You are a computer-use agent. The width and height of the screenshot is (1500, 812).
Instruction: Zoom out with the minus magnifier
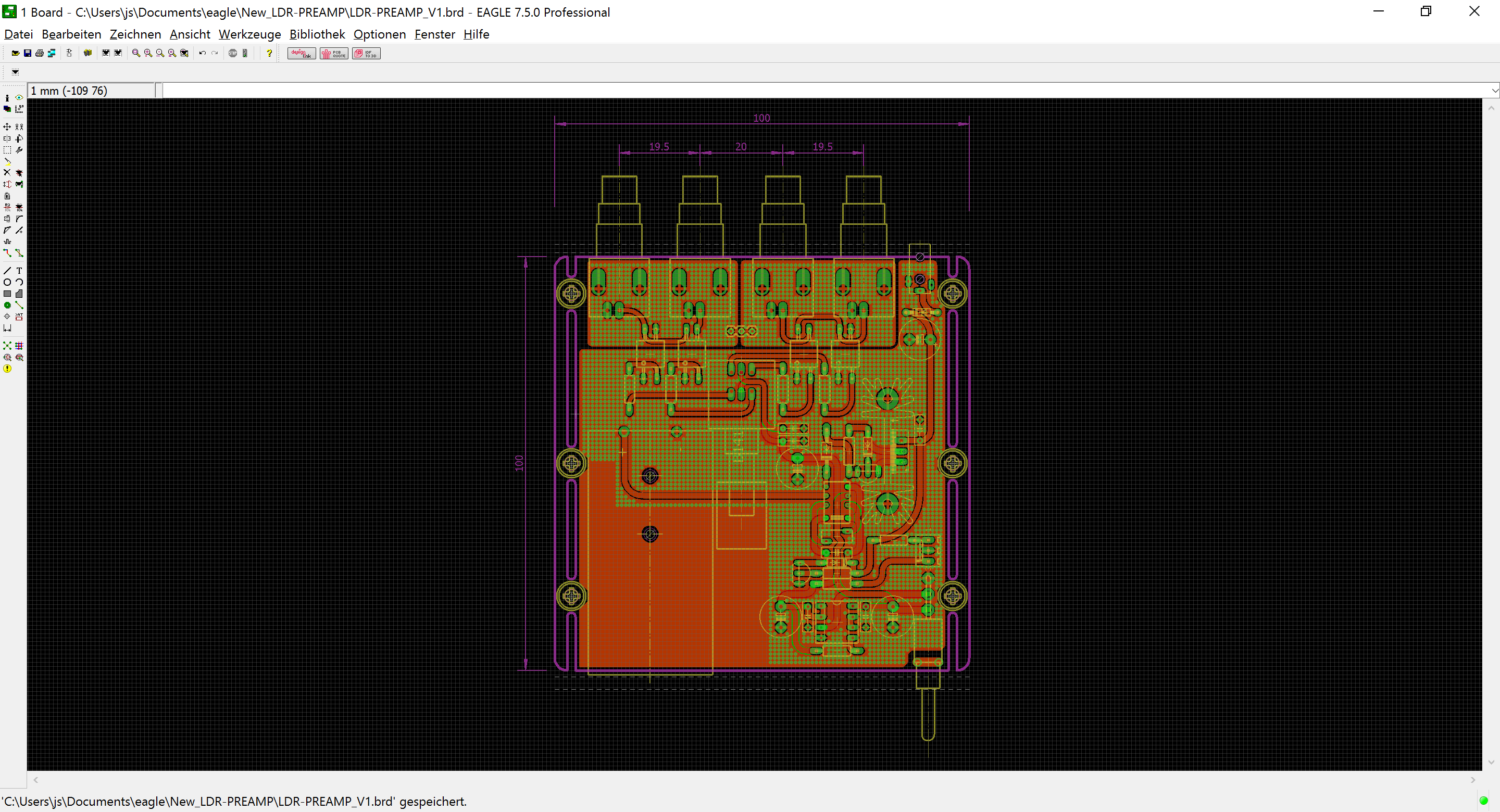[x=160, y=53]
